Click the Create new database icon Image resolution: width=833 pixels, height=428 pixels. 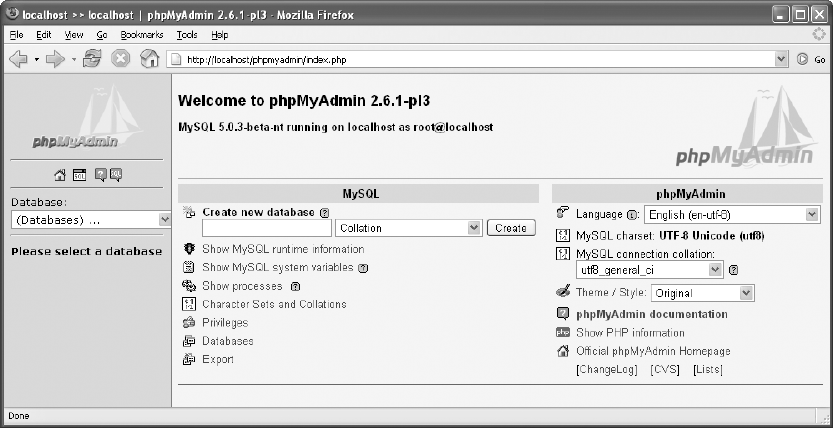pos(189,212)
